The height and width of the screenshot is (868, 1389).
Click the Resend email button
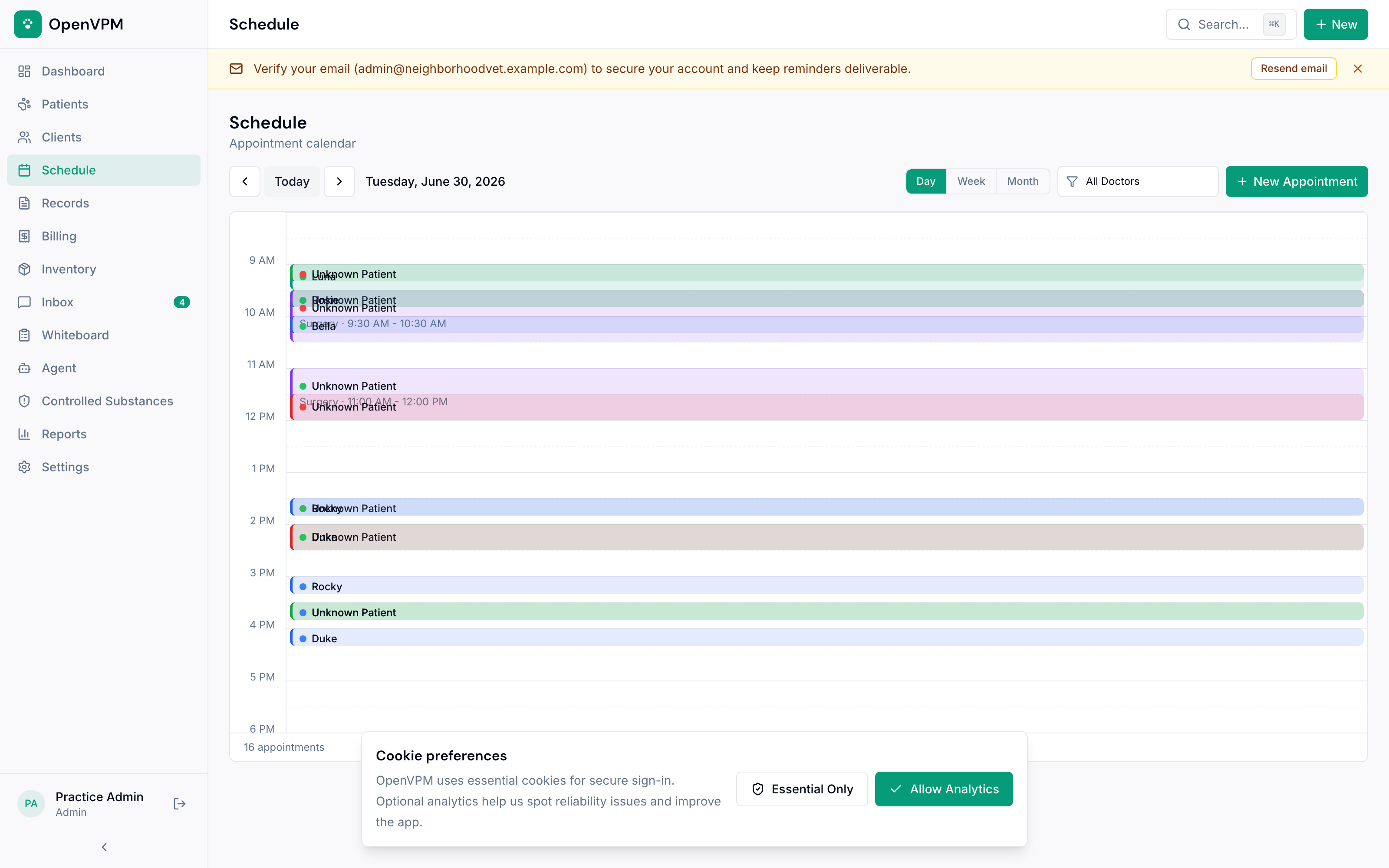(x=1294, y=68)
